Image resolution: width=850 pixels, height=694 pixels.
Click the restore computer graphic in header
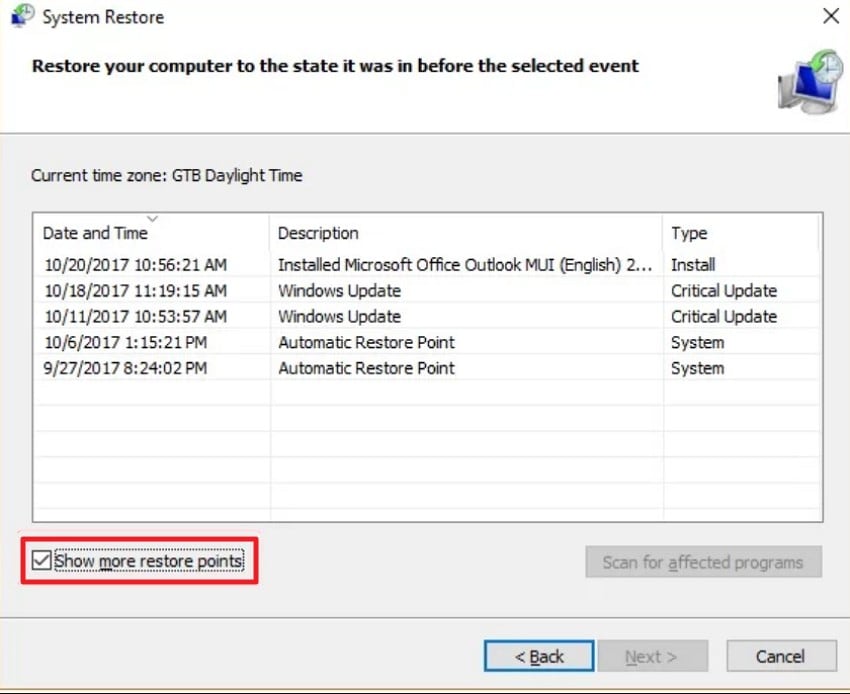point(809,80)
